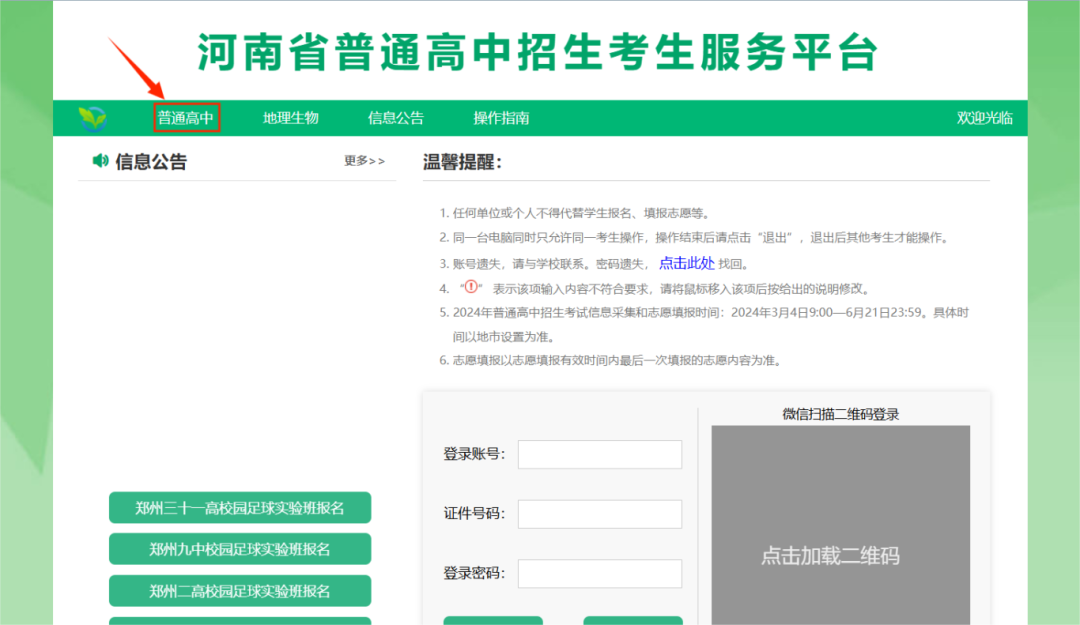1080x625 pixels.
Task: Open the 地理生物 menu item
Action: 291,118
